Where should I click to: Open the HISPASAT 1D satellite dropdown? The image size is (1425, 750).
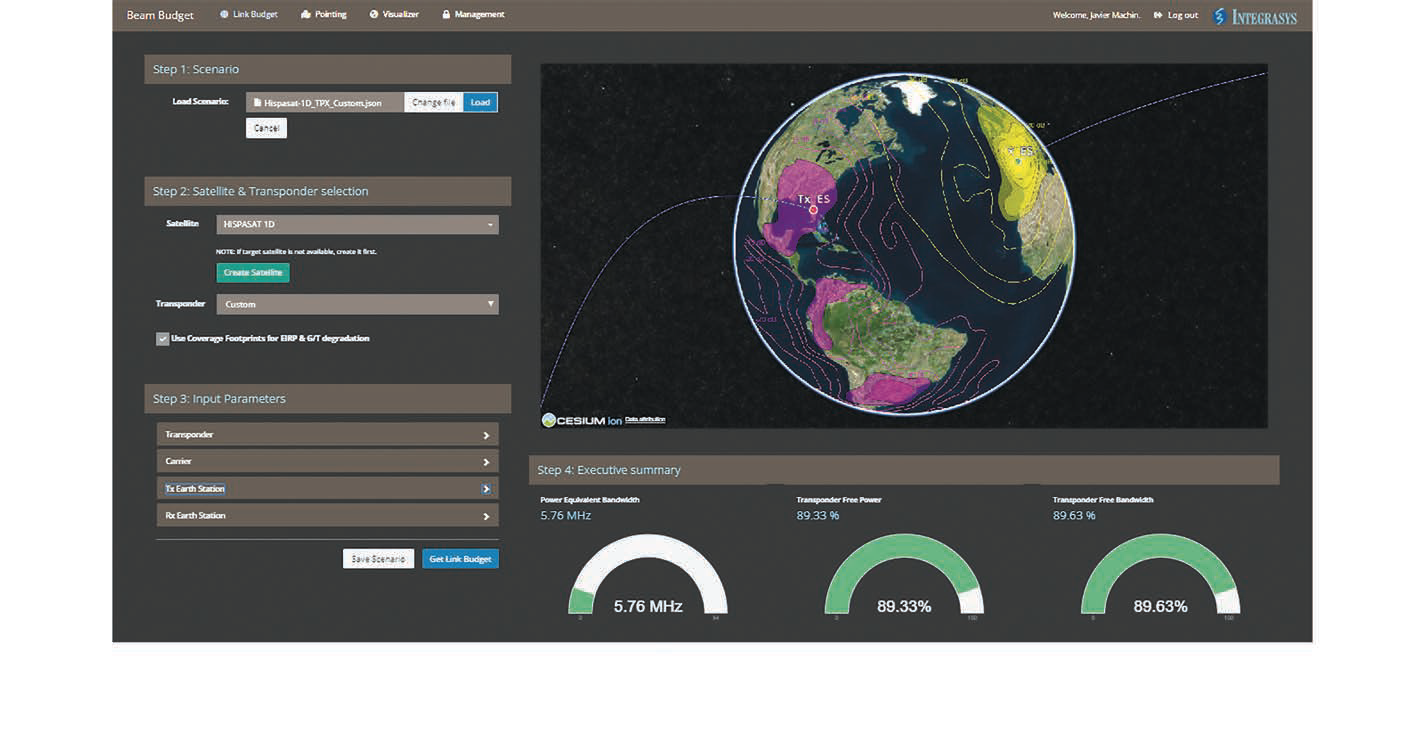357,225
